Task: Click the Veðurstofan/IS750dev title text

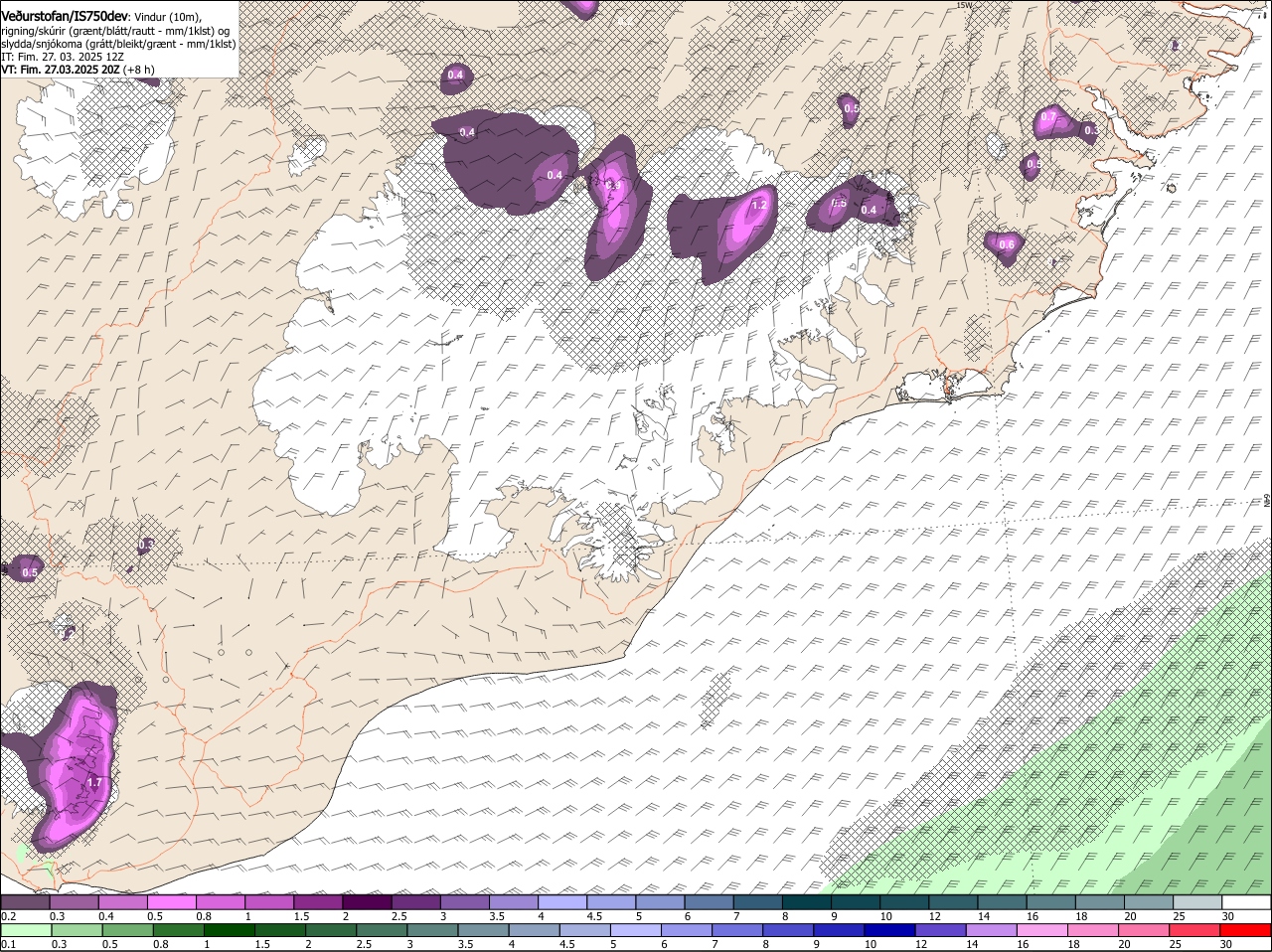Action: tap(65, 17)
